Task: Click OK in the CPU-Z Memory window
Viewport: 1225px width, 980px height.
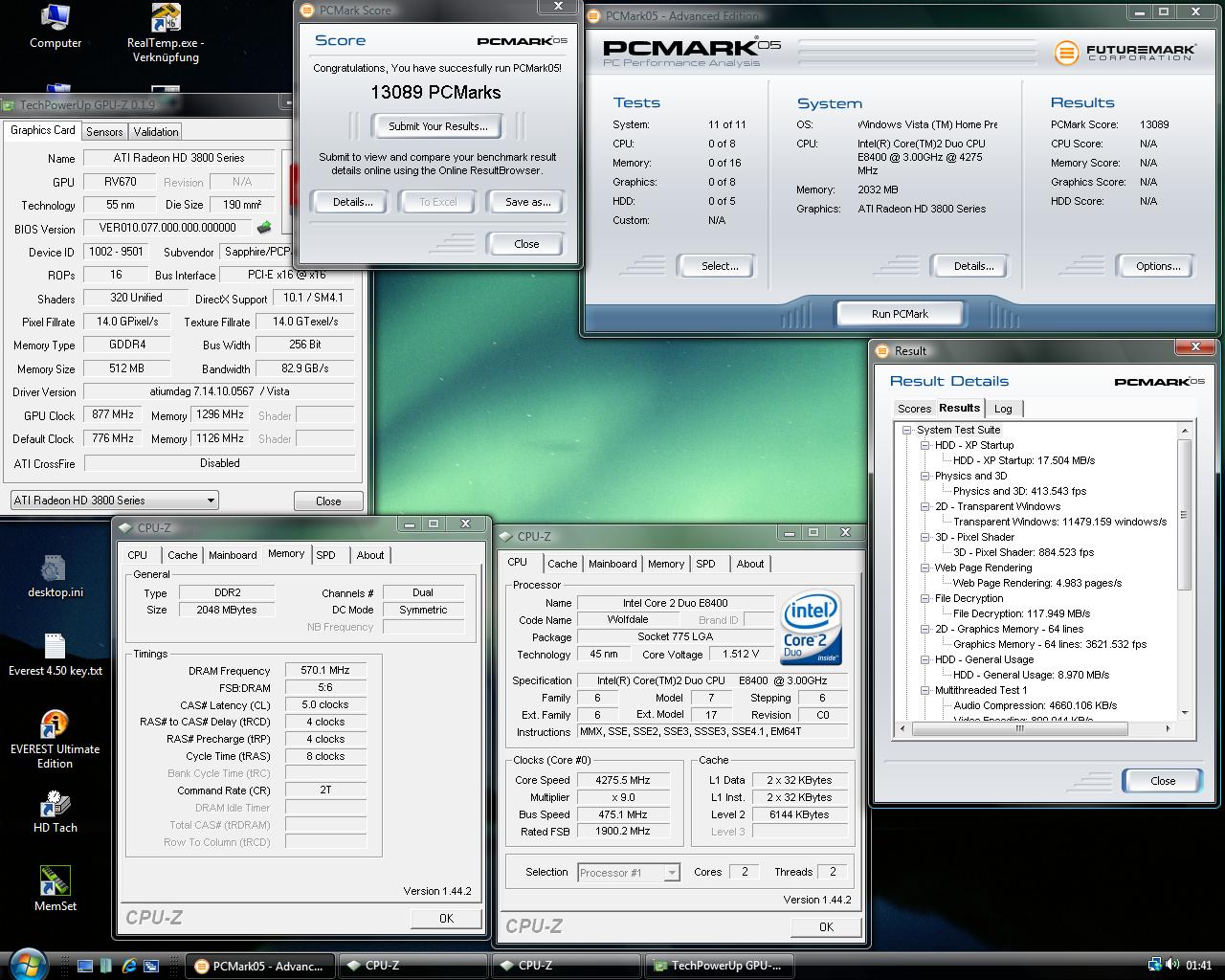Action: [447, 918]
